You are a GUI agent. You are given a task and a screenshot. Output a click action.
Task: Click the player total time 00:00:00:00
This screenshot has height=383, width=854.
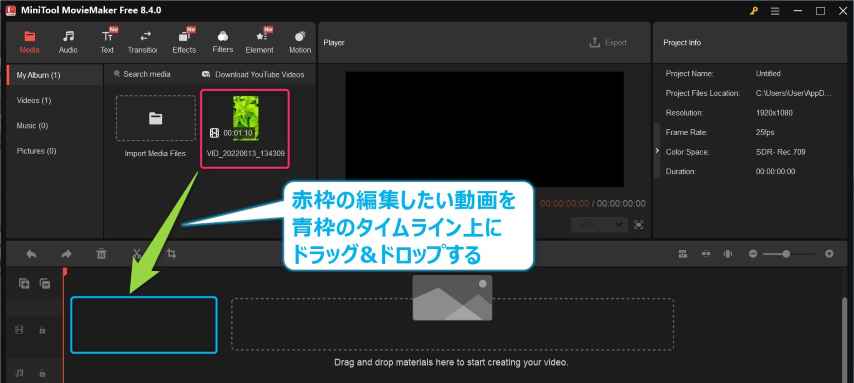click(x=621, y=203)
